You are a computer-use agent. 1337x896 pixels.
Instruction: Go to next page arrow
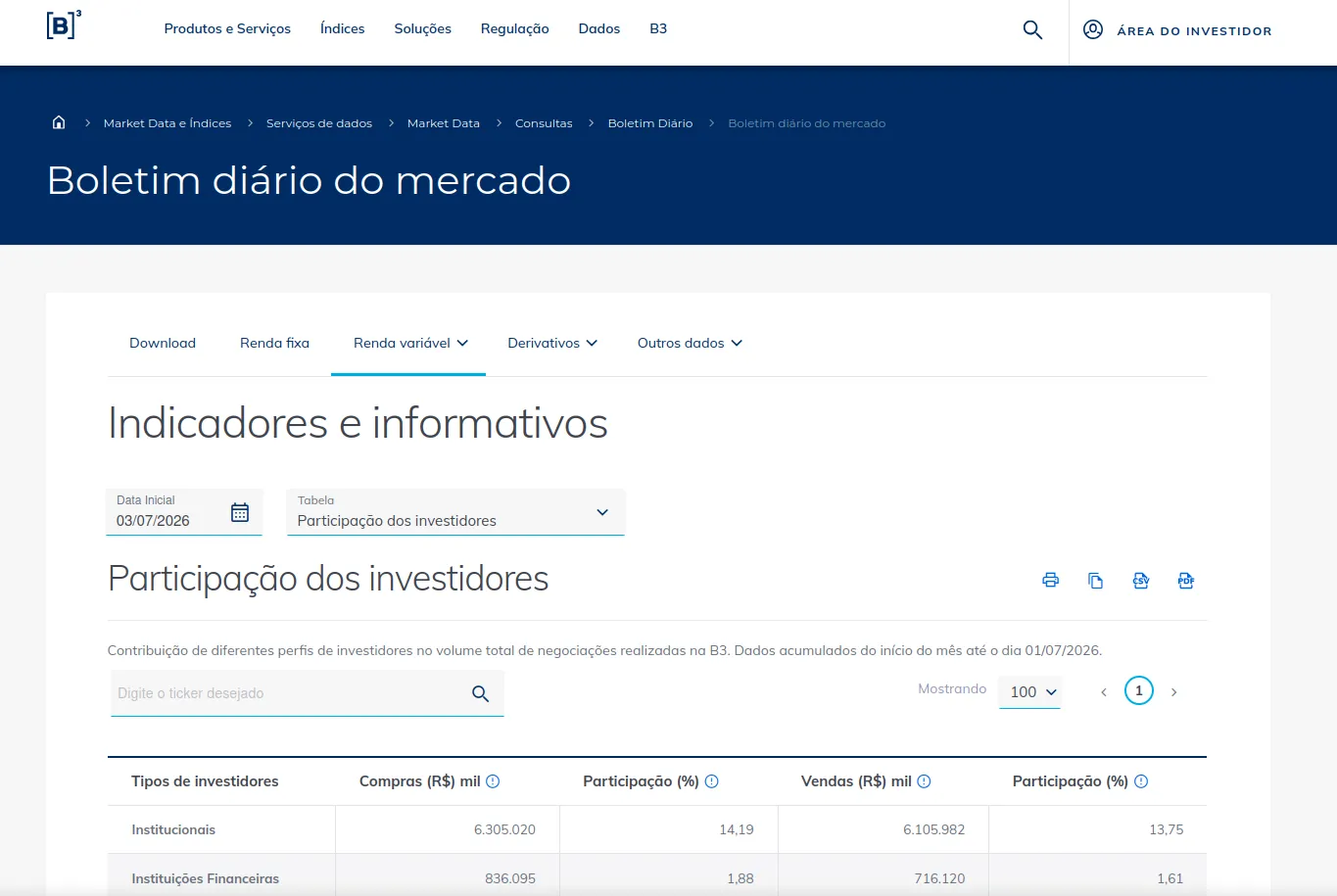[x=1173, y=692]
